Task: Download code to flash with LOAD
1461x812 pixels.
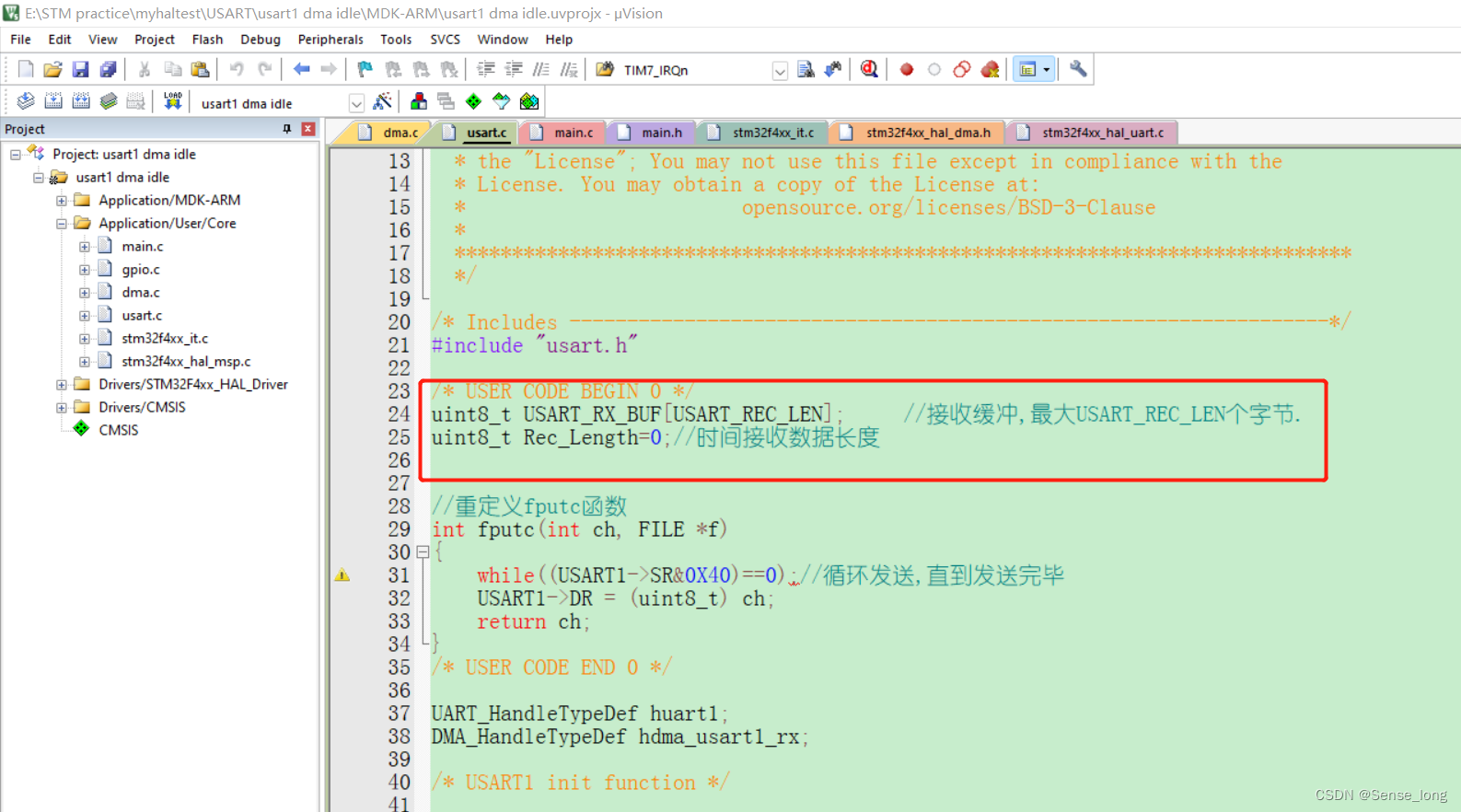Action: [x=172, y=101]
